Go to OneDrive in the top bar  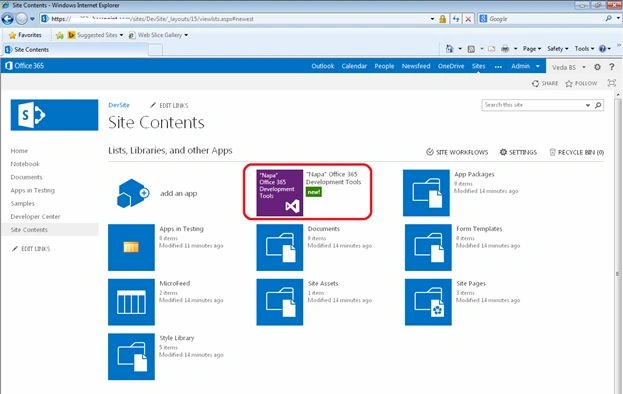coord(451,66)
